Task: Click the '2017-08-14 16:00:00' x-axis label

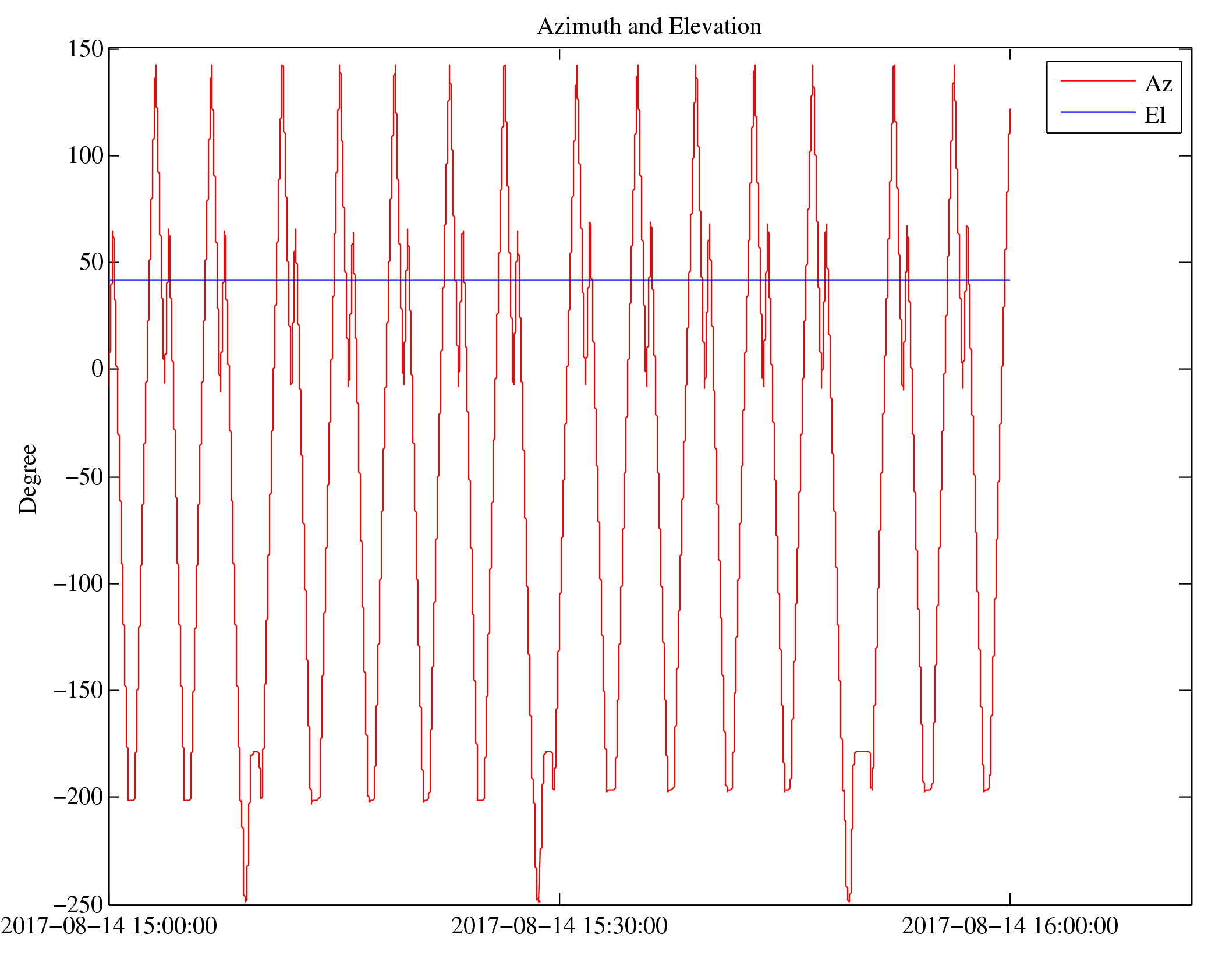Action: 1010,925
